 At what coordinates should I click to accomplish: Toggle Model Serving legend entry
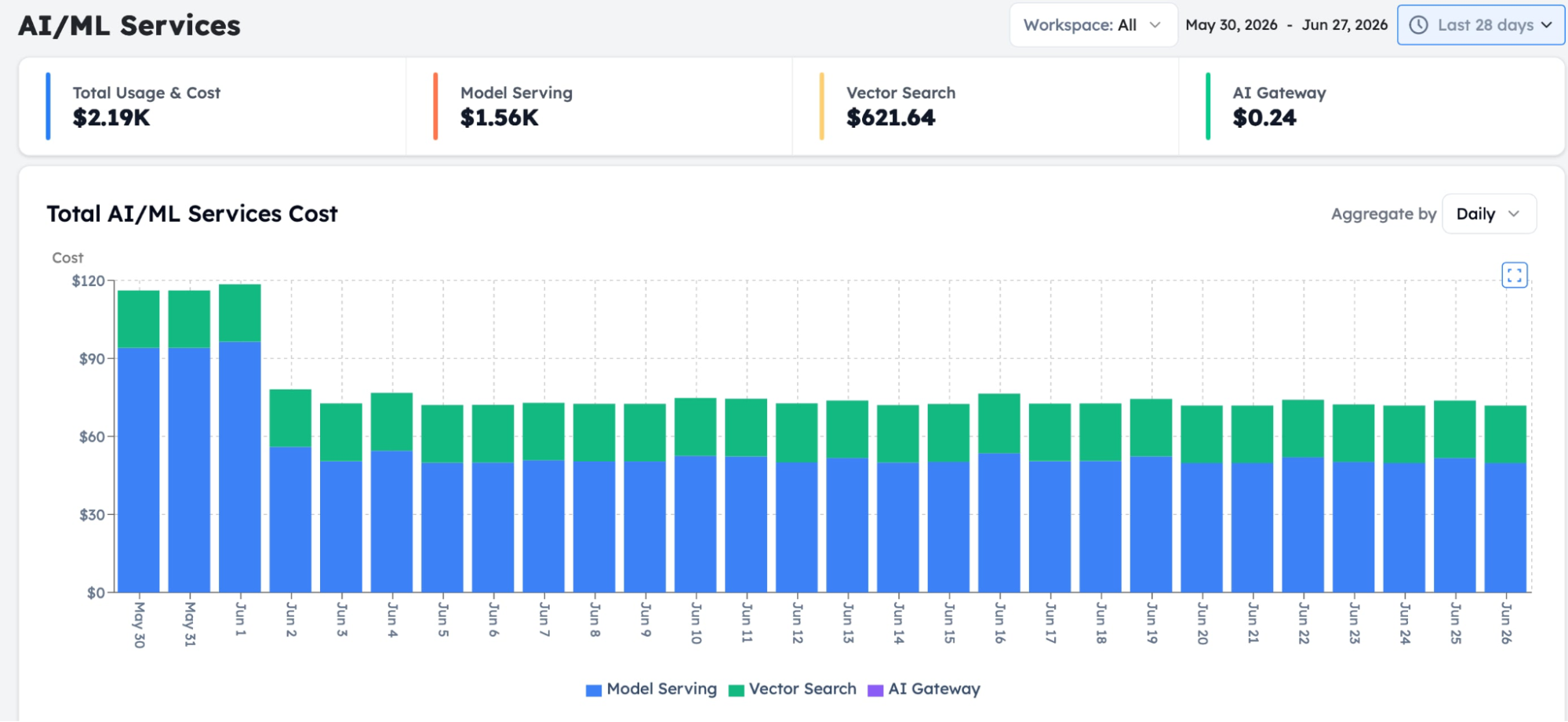coord(651,689)
